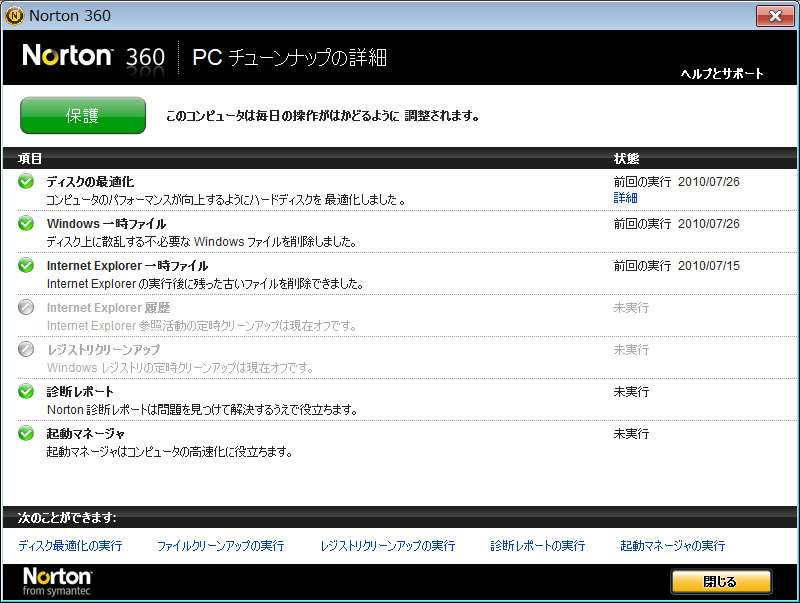Click the Norton 360 title bar icon
800x603 pixels.
coord(14,15)
